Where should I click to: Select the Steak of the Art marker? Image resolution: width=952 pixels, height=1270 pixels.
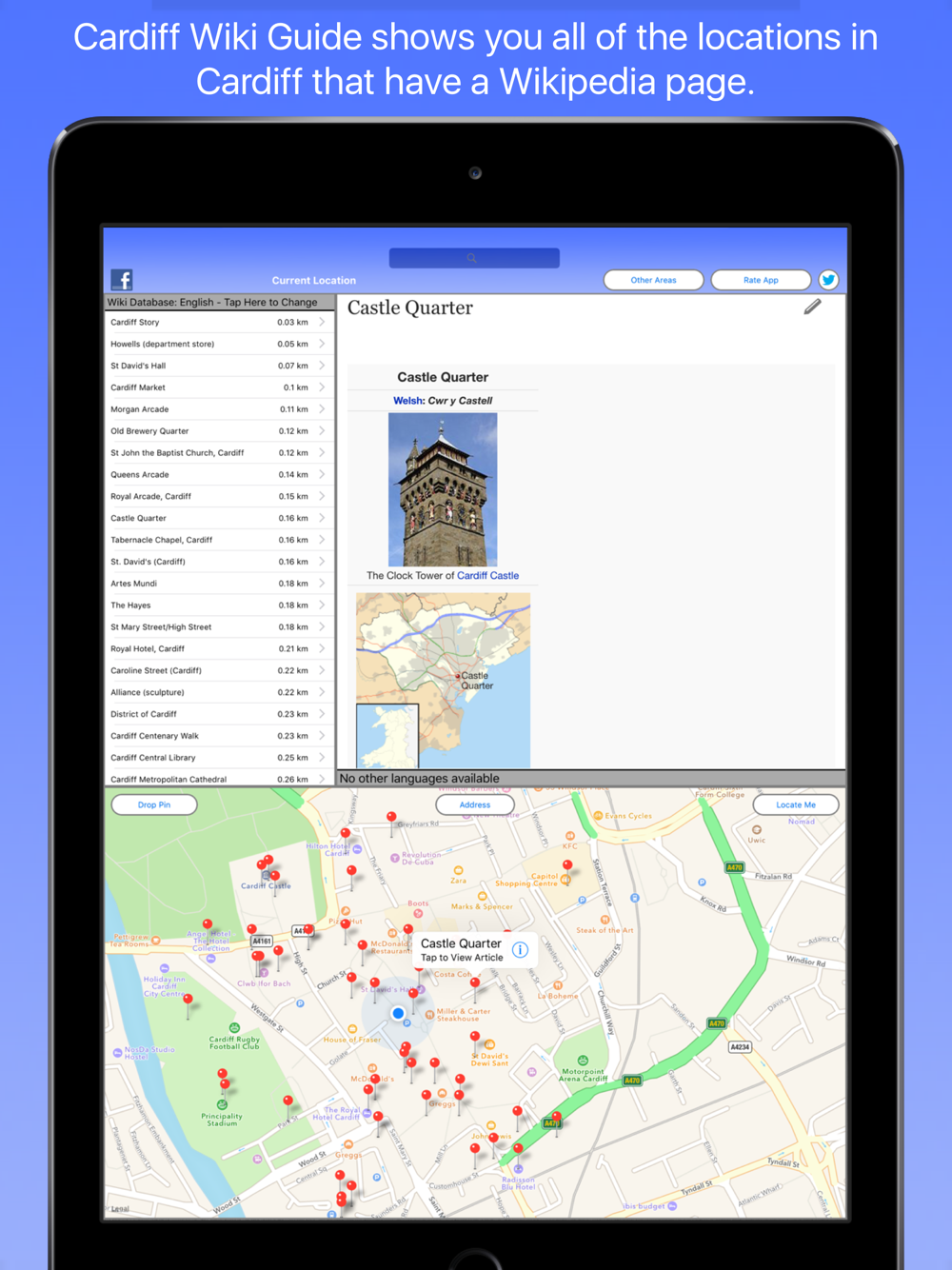pyautogui.click(x=605, y=920)
